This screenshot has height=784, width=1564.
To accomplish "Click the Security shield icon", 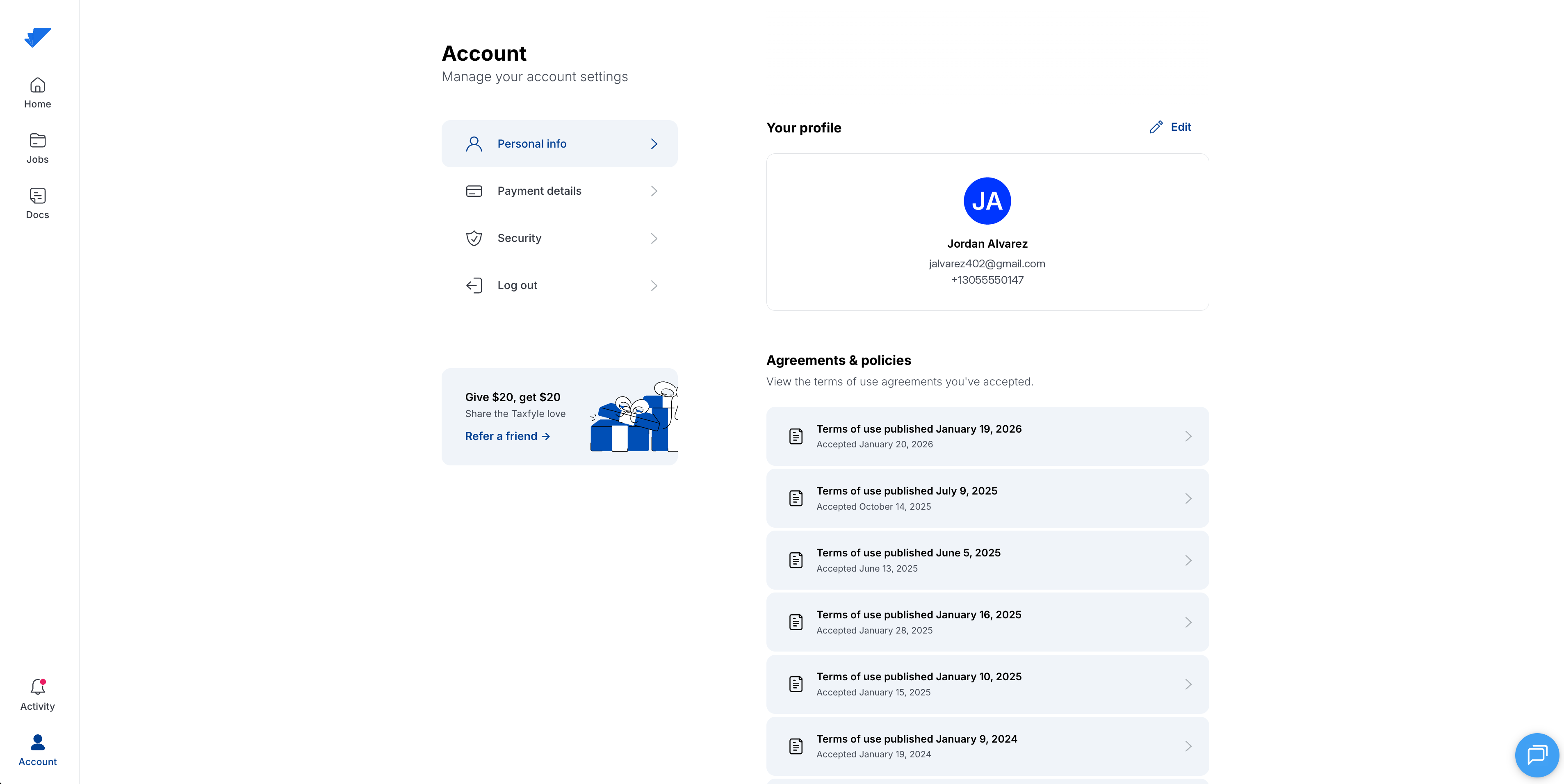I will (x=474, y=238).
